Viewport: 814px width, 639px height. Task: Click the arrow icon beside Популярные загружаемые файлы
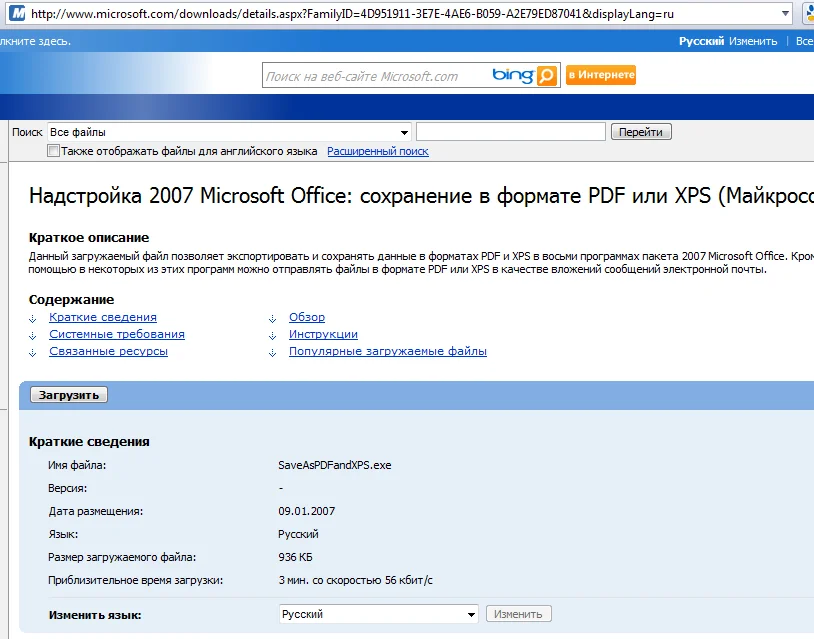click(x=273, y=353)
